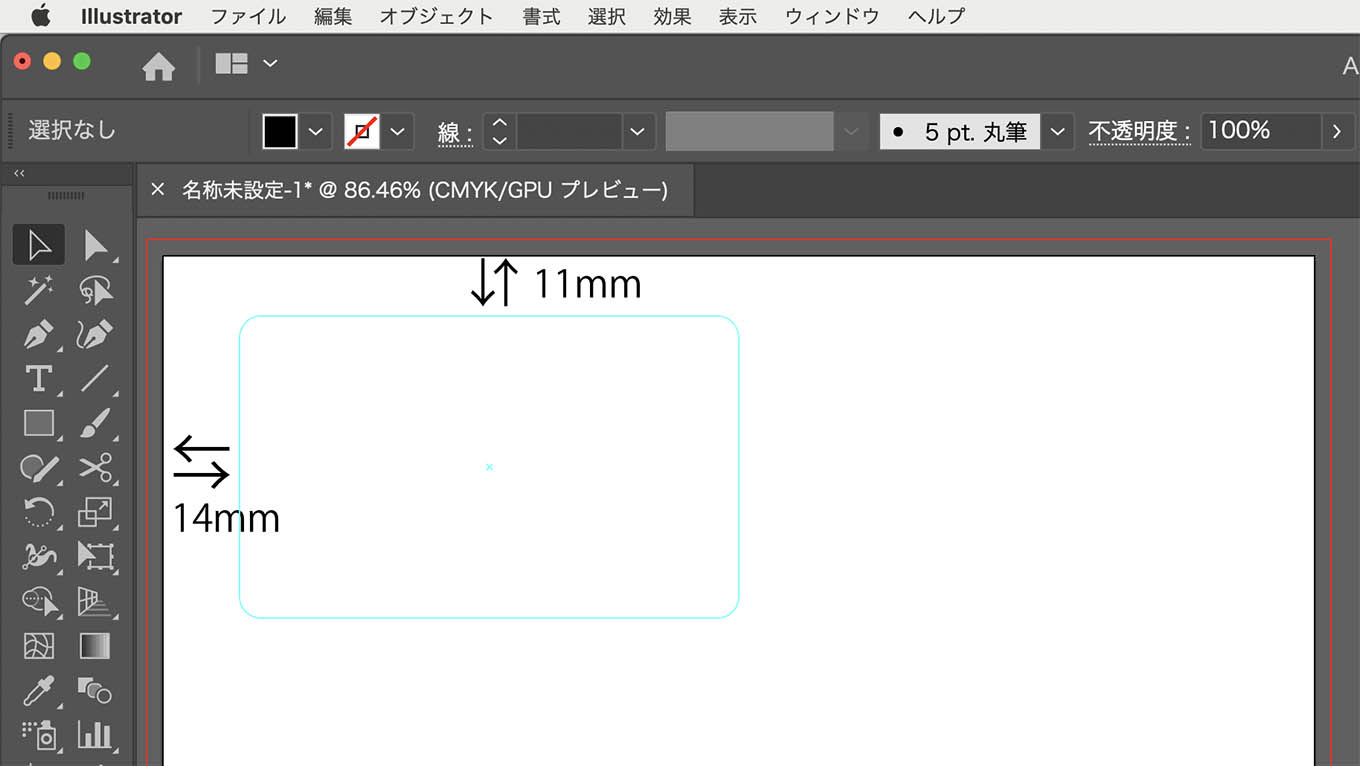Select the Selection tool (black arrow)
The height and width of the screenshot is (766, 1360).
[x=39, y=244]
